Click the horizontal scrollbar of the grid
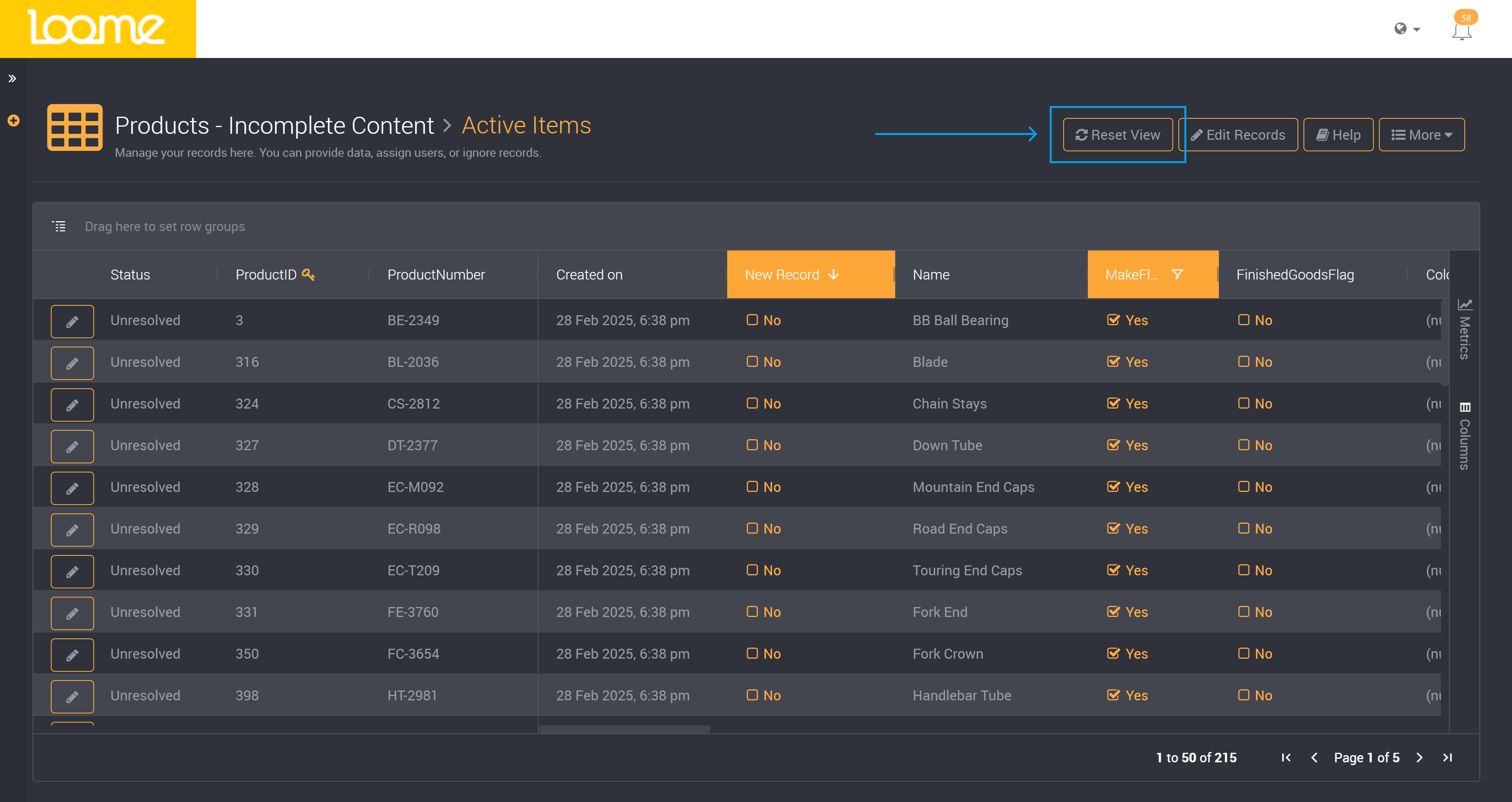 click(624, 729)
